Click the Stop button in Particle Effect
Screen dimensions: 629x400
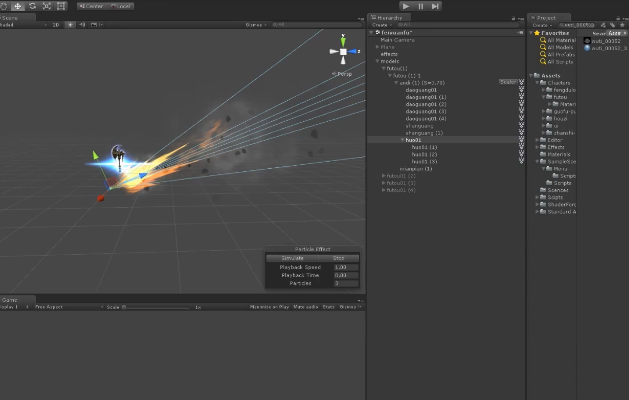339,258
